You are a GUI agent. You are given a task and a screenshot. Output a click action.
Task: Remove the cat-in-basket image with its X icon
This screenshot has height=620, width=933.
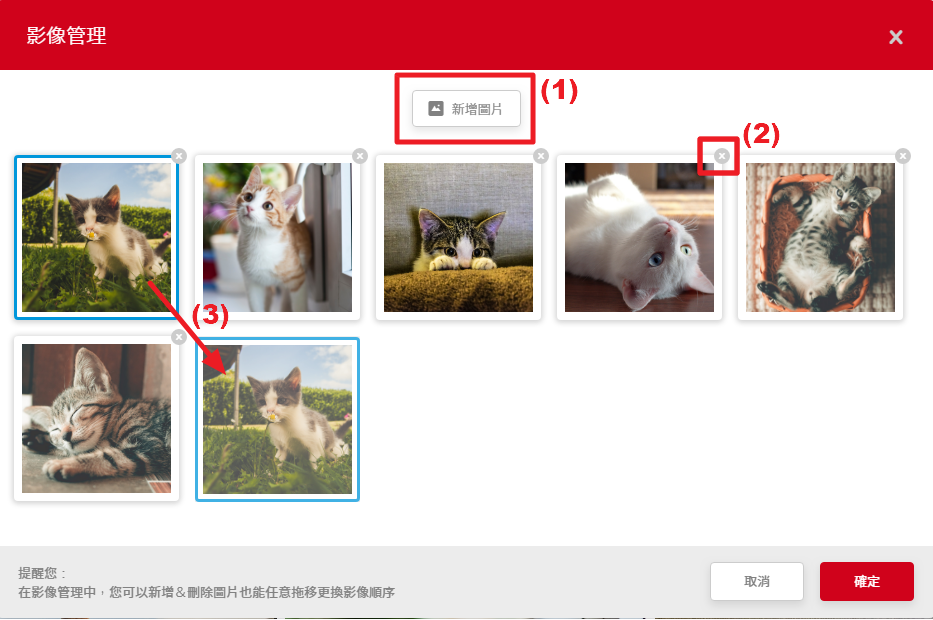point(903,156)
